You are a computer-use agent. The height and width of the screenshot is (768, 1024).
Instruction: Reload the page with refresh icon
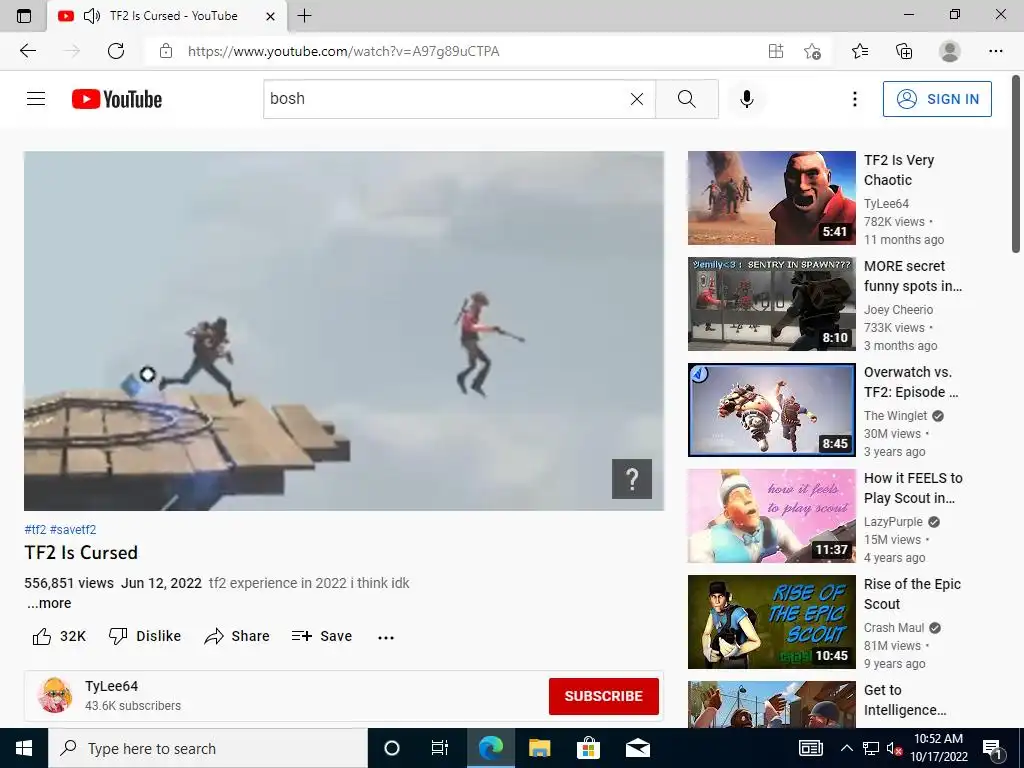coord(116,51)
